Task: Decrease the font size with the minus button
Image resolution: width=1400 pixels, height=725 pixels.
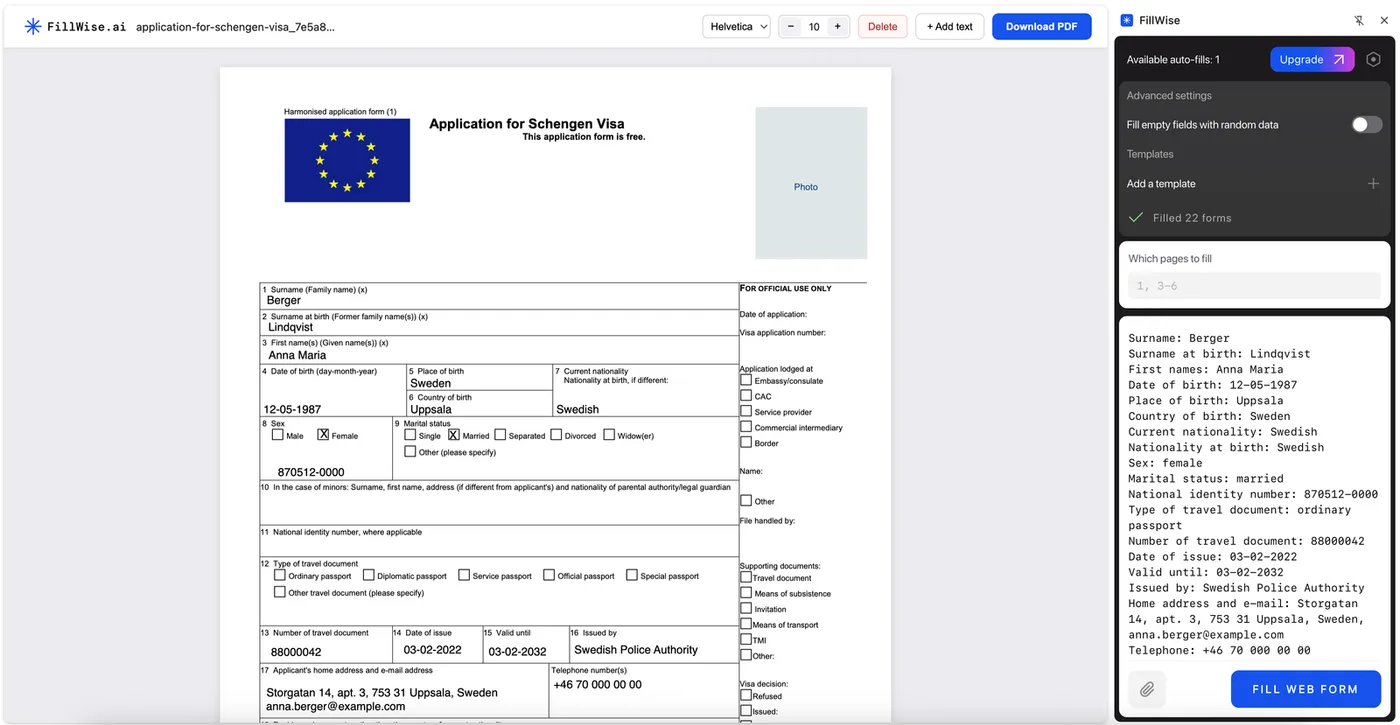Action: click(x=791, y=27)
